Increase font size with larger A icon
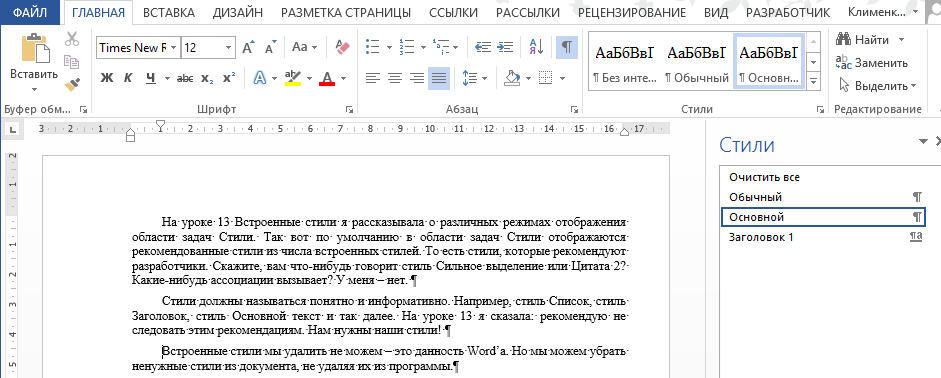This screenshot has height=378, width=941. (248, 47)
